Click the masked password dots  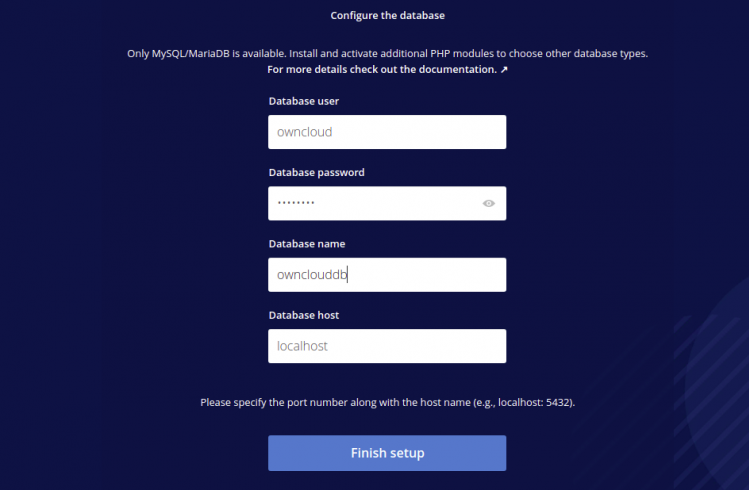pos(296,203)
